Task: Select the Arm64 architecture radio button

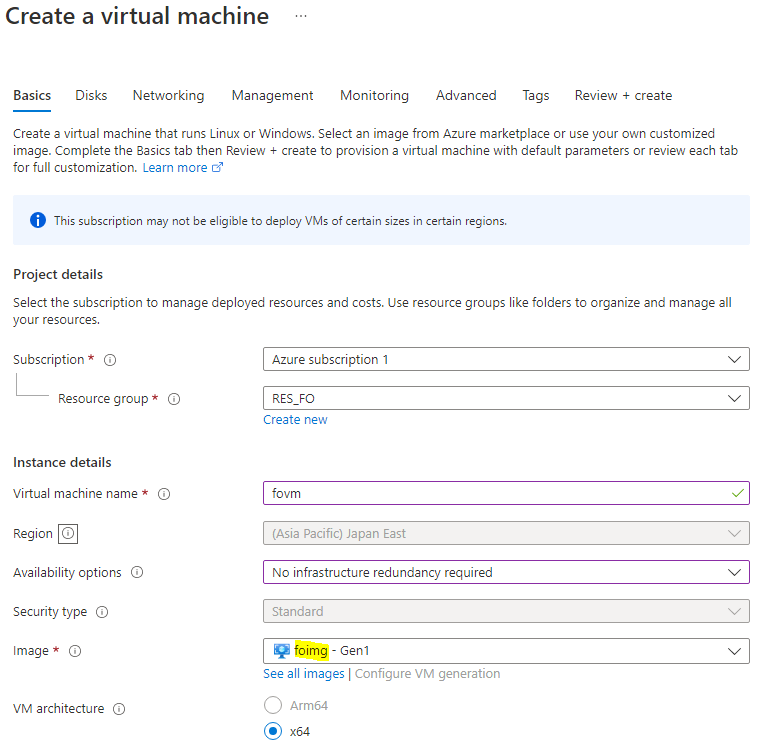Action: pos(273,706)
